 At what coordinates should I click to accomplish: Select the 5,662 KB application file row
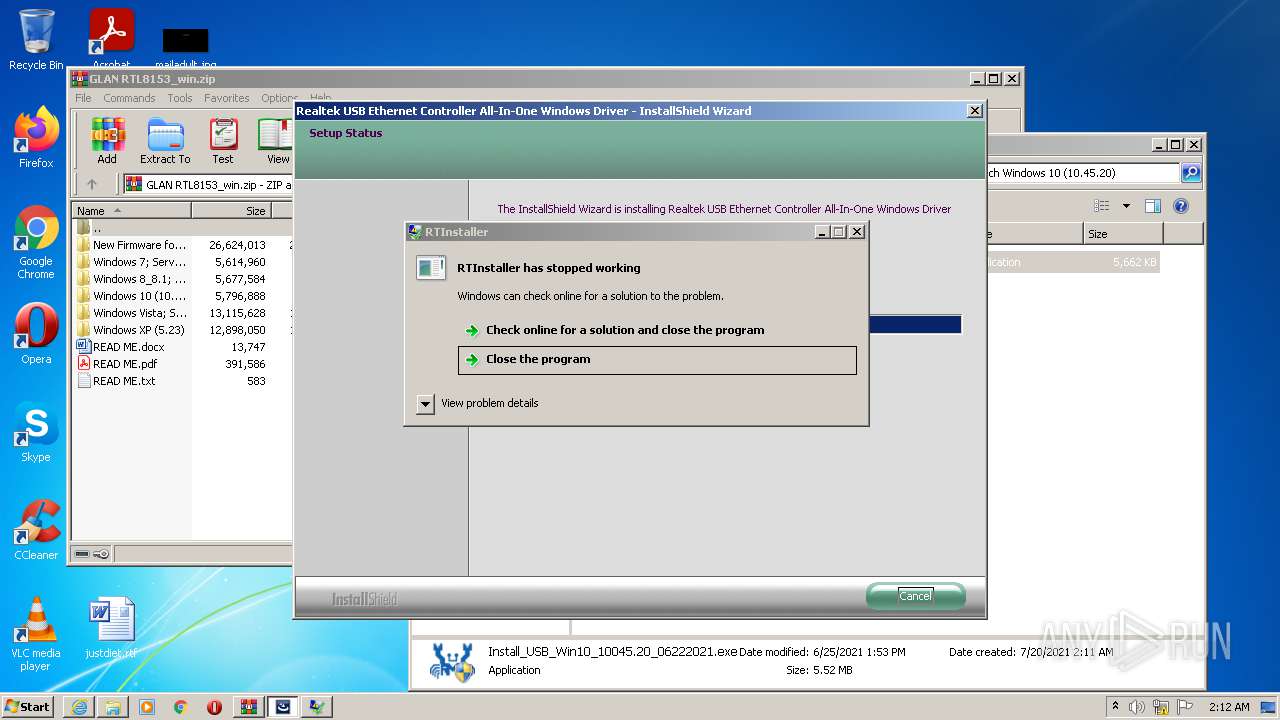point(1073,262)
